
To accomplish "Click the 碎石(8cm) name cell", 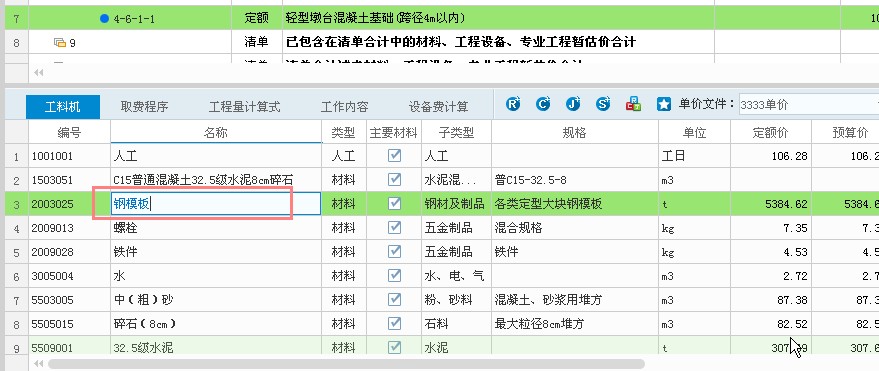I will point(216,324).
